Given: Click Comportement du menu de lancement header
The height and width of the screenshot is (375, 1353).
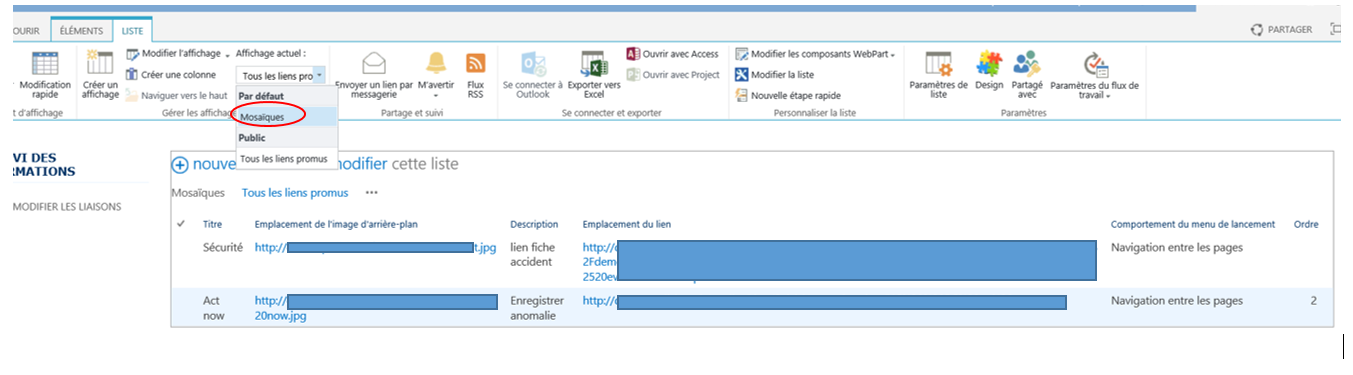Looking at the screenshot, I should [x=1193, y=224].
